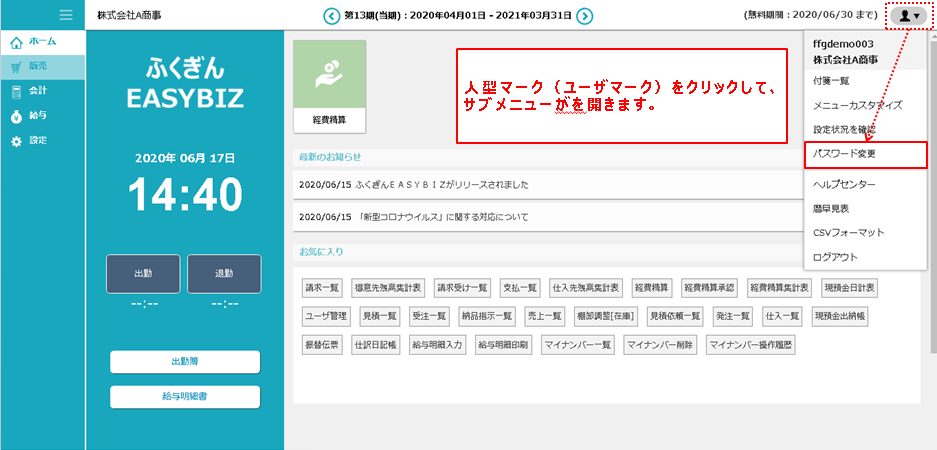This screenshot has width=937, height=450.
Task: Click the マイナンバー削除 favorite button
Action: click(x=660, y=344)
